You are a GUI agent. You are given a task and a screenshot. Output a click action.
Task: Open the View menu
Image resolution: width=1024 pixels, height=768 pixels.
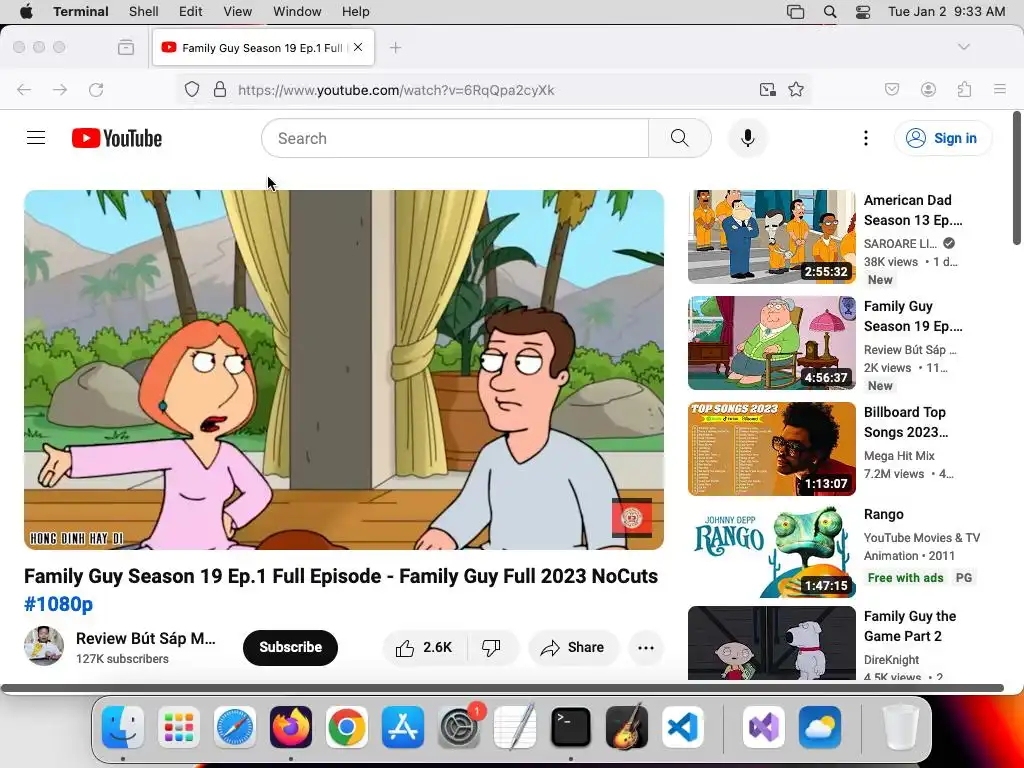click(238, 12)
